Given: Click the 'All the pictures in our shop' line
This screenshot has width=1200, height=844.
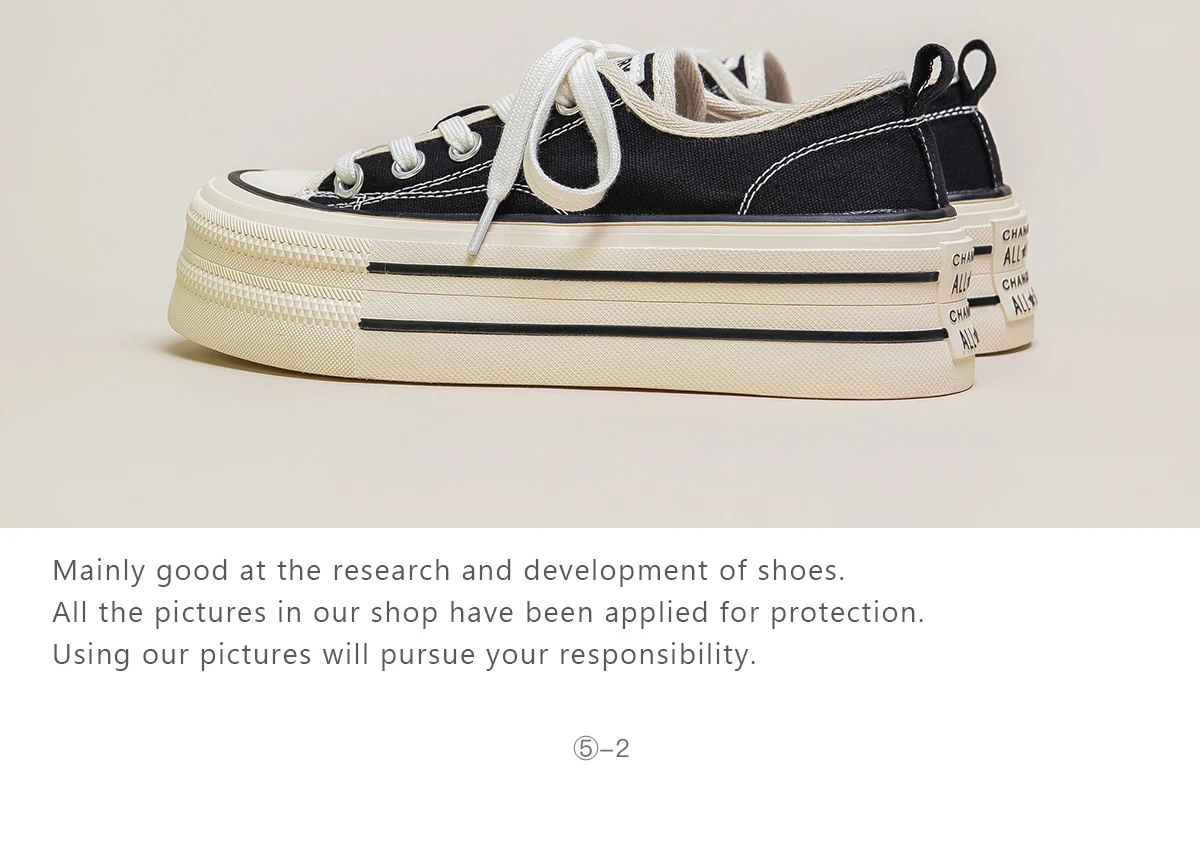Looking at the screenshot, I should coord(488,612).
